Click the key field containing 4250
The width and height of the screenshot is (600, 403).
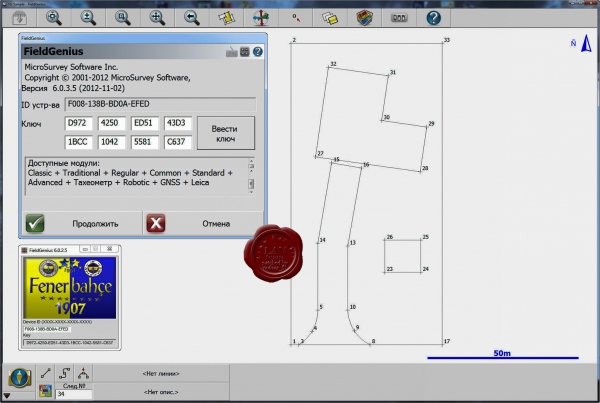(111, 123)
